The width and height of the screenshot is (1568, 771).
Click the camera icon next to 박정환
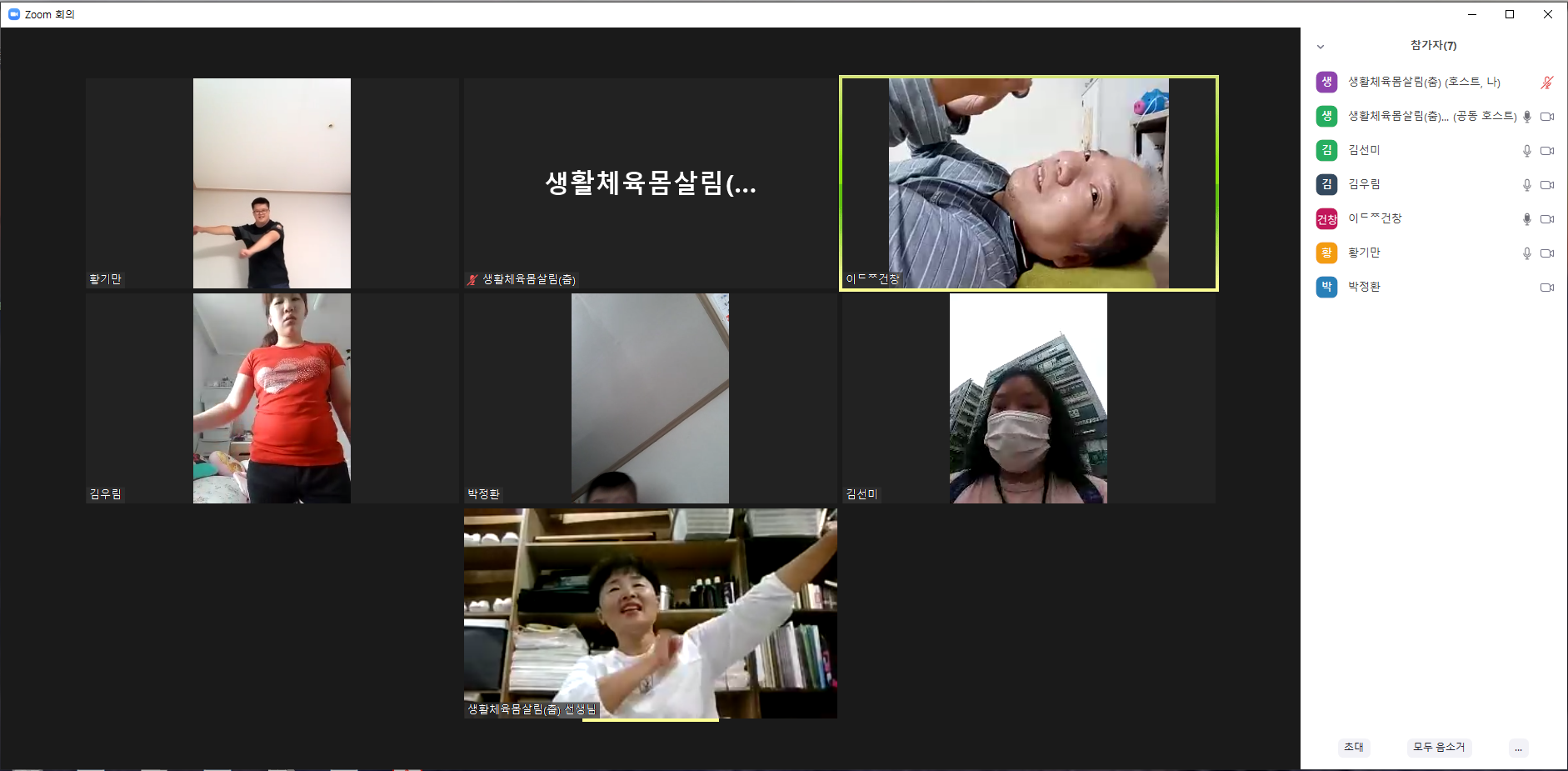[x=1547, y=288]
